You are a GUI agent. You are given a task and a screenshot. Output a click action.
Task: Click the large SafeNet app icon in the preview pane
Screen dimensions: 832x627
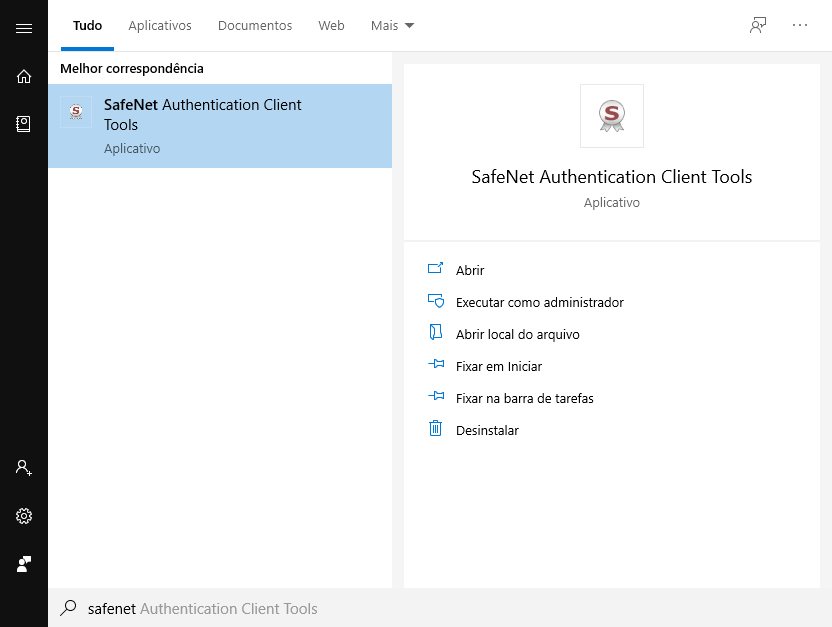(611, 116)
